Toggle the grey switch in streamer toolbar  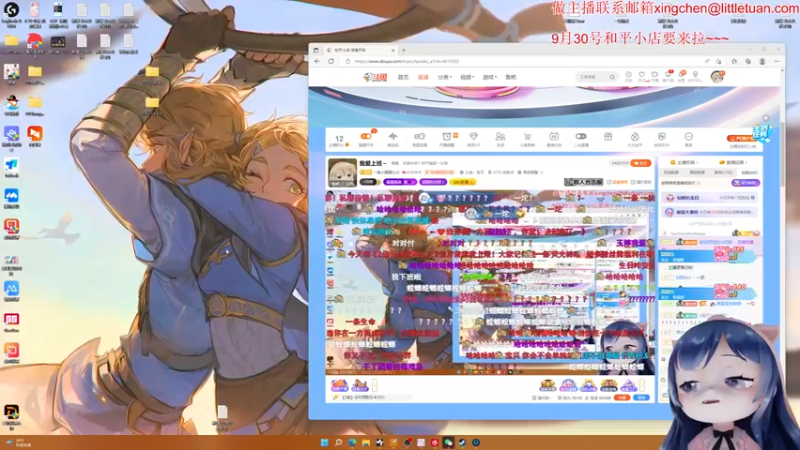click(x=581, y=136)
